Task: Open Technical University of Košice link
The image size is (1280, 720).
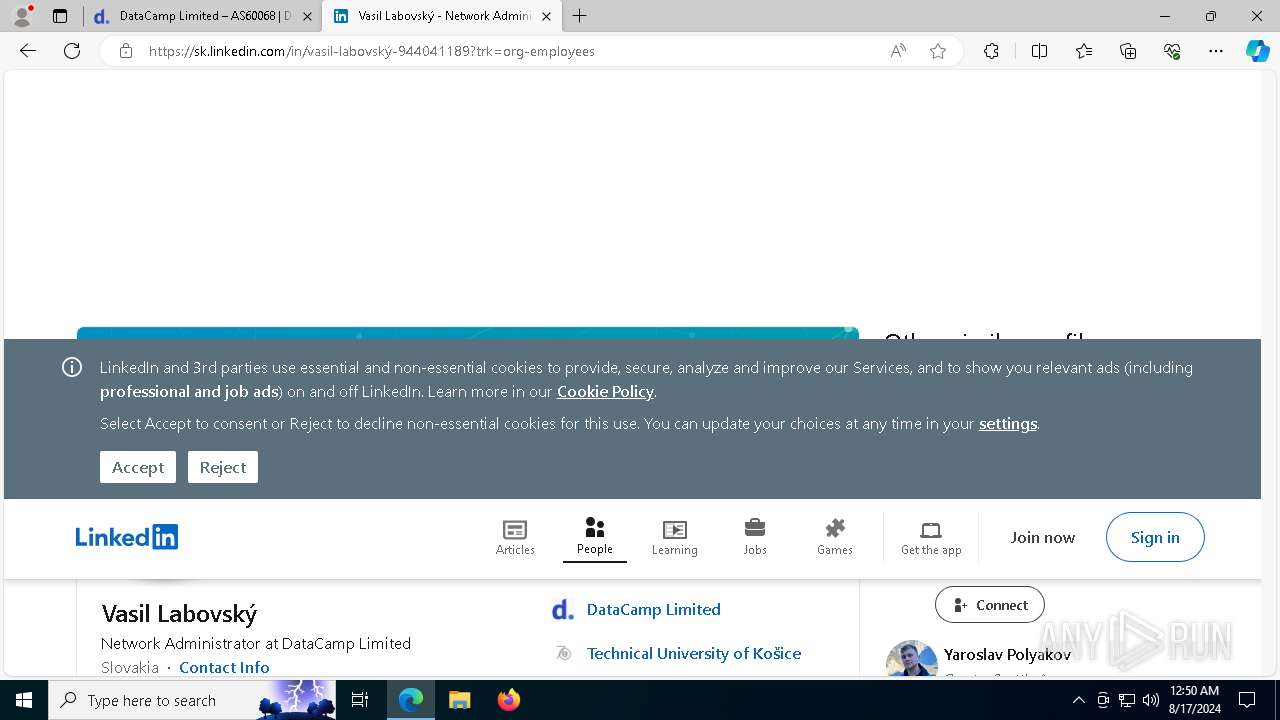Action: pyautogui.click(x=694, y=653)
